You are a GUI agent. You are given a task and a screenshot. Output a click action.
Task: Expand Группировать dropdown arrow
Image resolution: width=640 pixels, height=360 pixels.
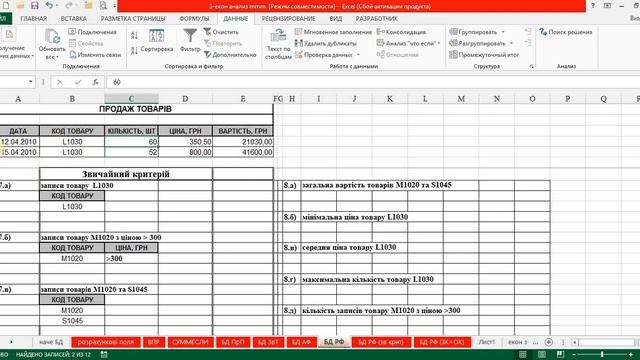503,32
